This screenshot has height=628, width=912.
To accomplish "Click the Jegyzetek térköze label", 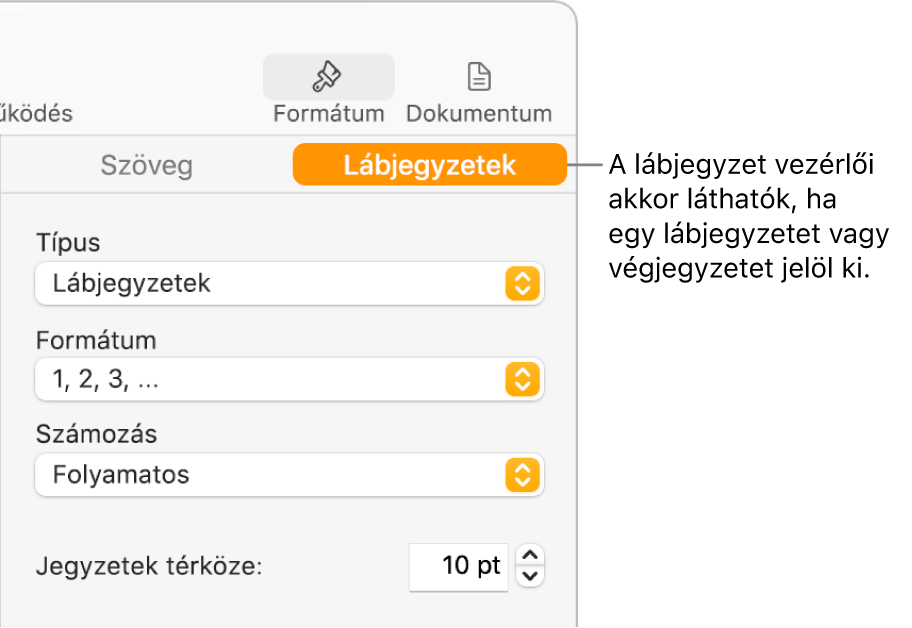I will (x=148, y=566).
